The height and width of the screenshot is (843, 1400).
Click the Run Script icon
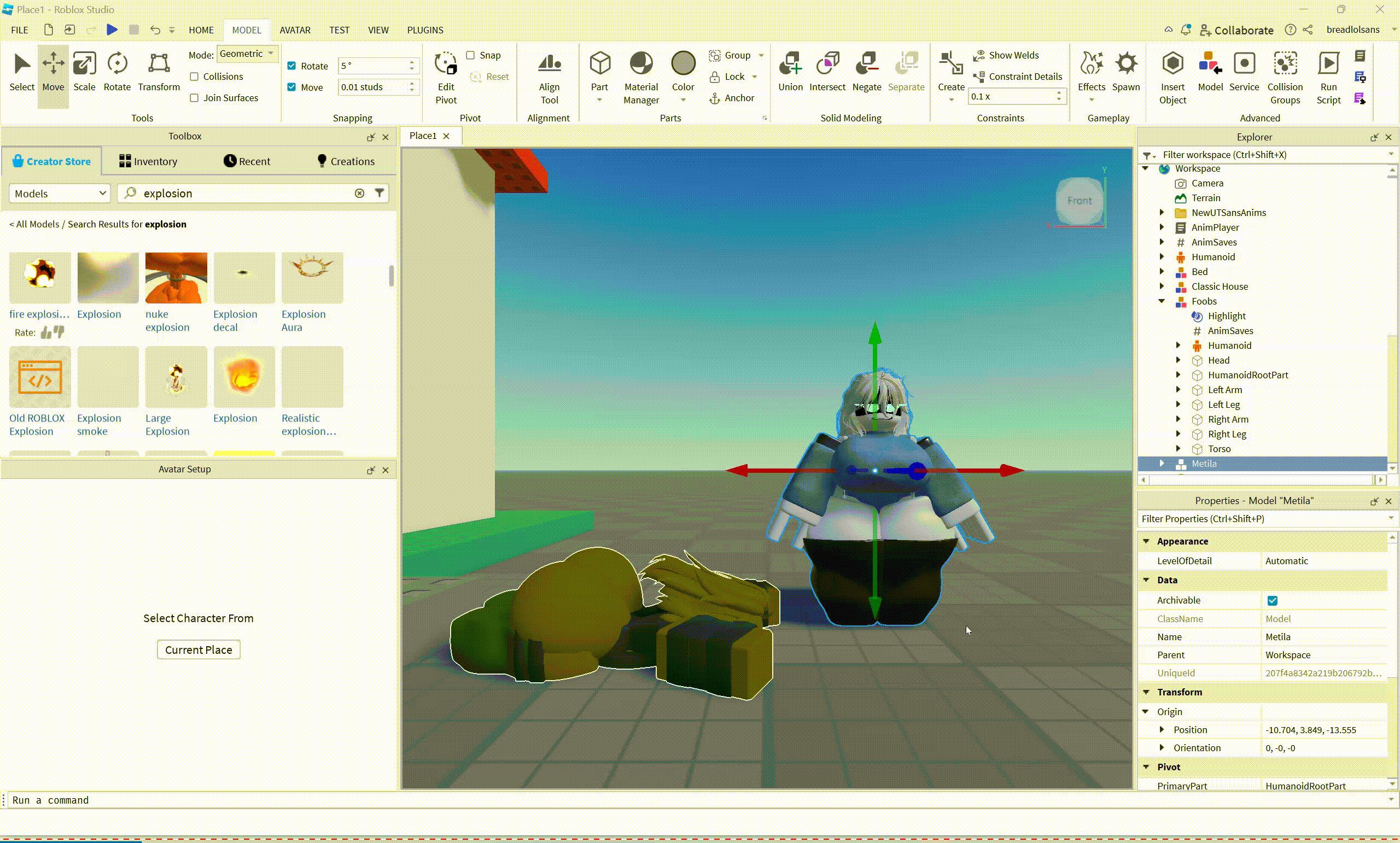point(1328,78)
